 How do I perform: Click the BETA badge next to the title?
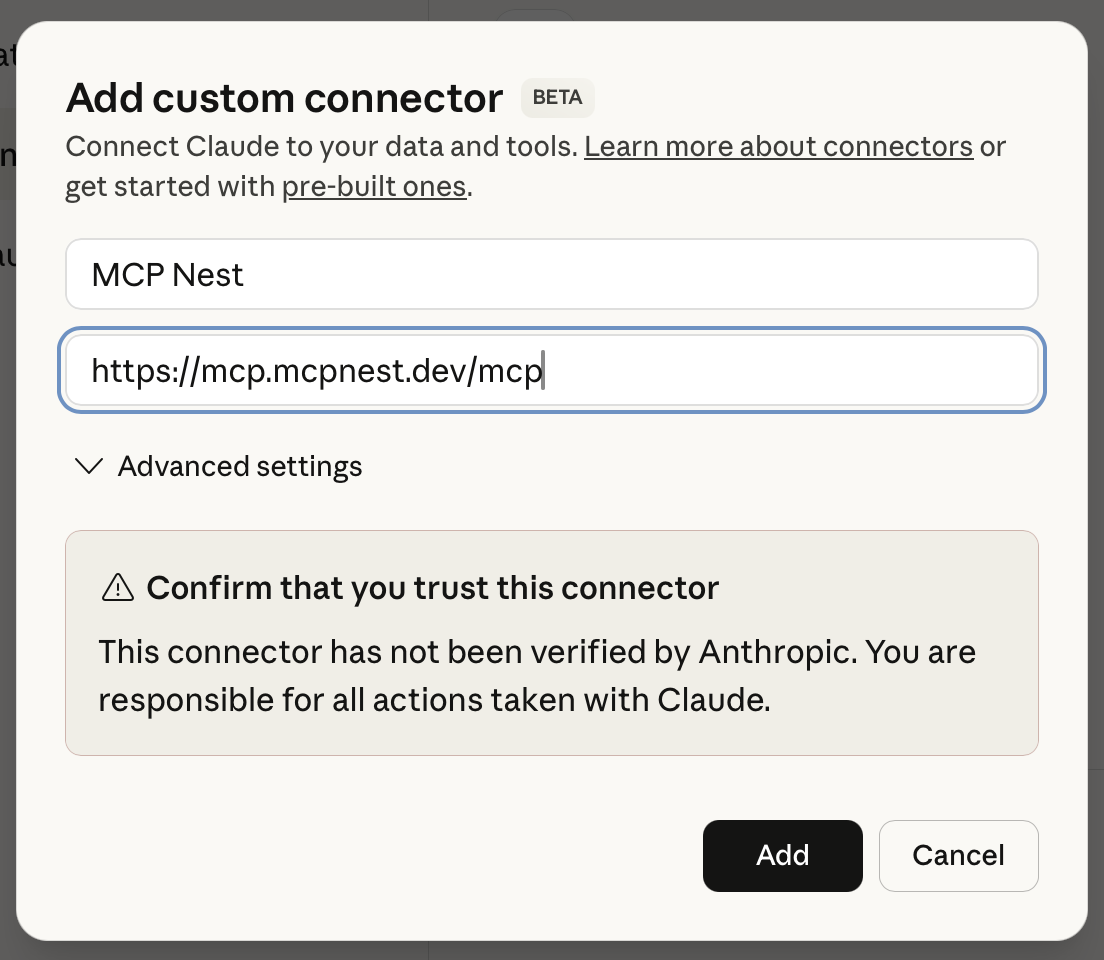click(x=557, y=97)
